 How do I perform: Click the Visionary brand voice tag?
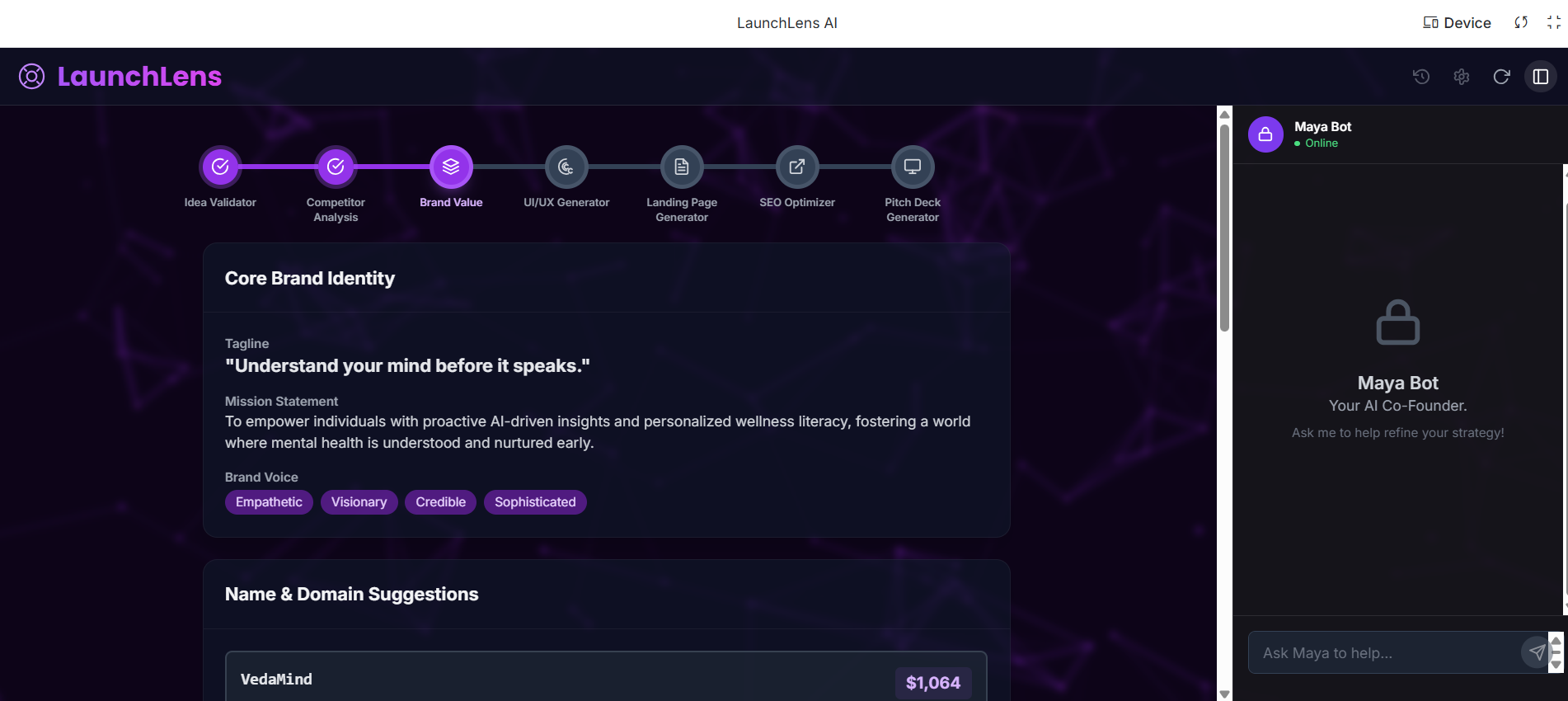359,502
